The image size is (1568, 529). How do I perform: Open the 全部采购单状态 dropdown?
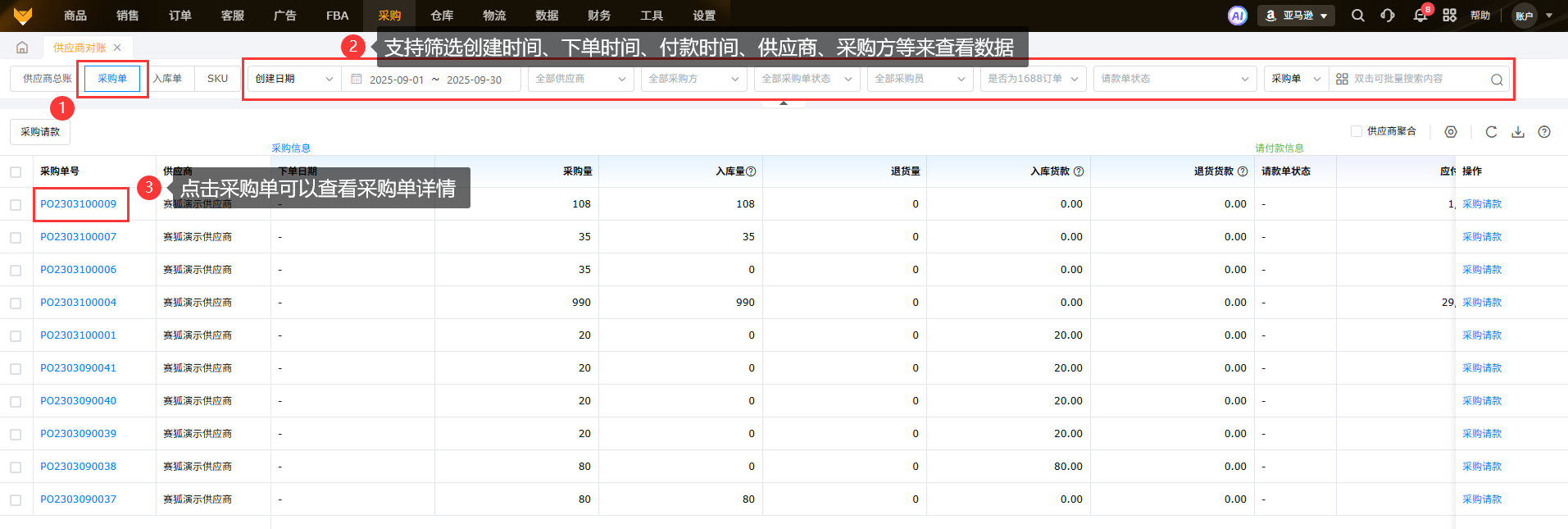click(x=807, y=79)
